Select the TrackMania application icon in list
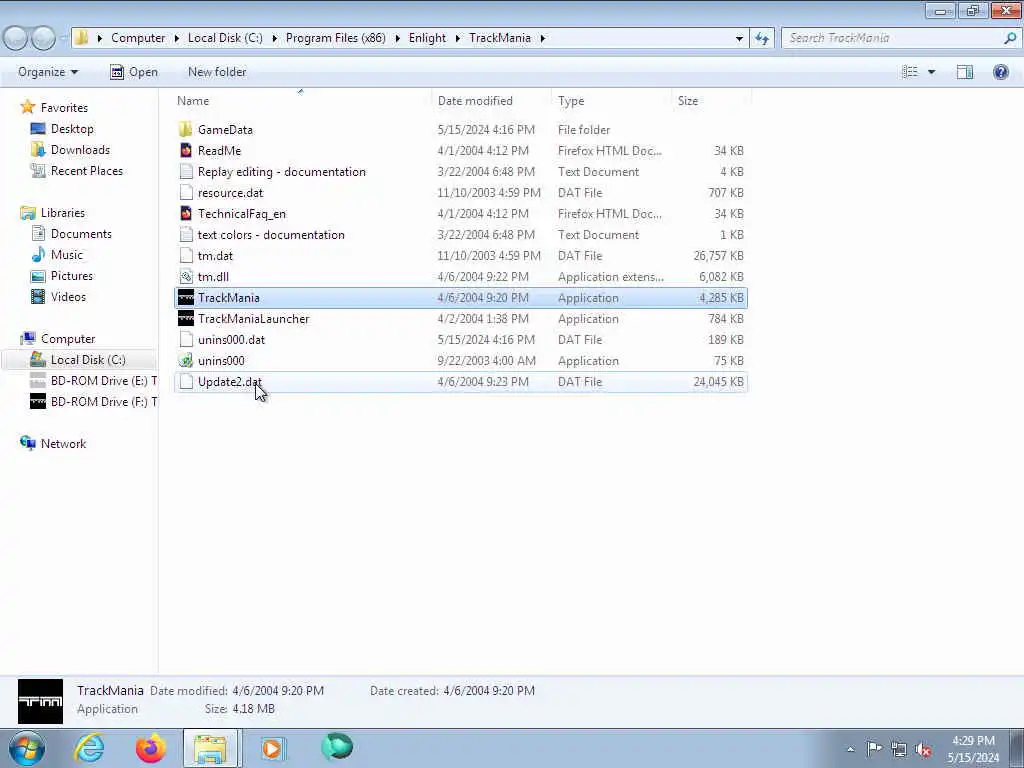This screenshot has height=768, width=1024. 185,298
